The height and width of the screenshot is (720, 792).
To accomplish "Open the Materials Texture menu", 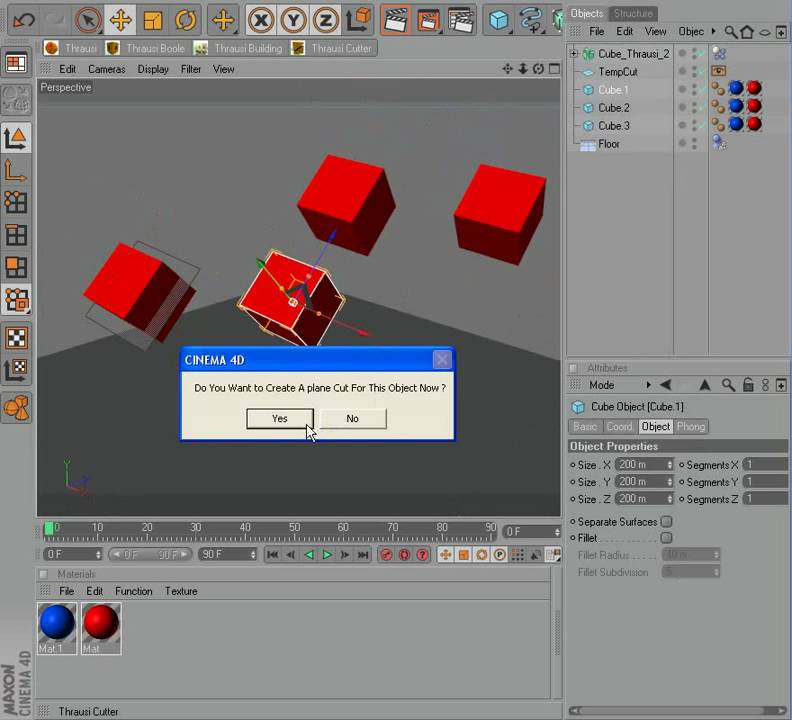I will (181, 591).
